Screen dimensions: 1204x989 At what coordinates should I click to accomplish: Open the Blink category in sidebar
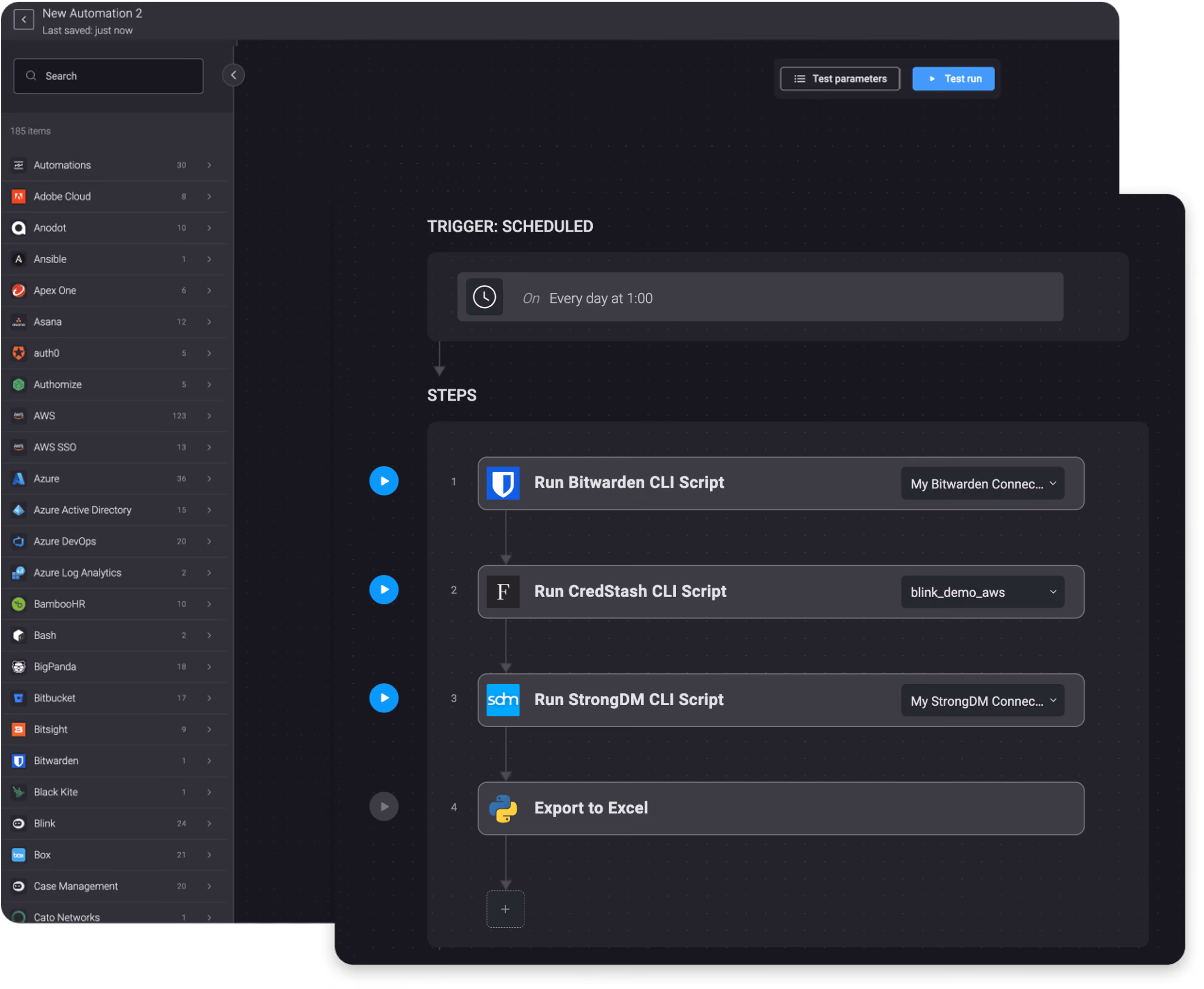pos(114,823)
